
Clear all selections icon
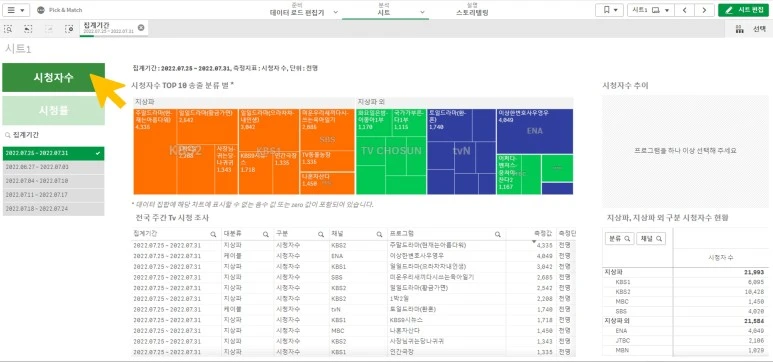(70, 29)
